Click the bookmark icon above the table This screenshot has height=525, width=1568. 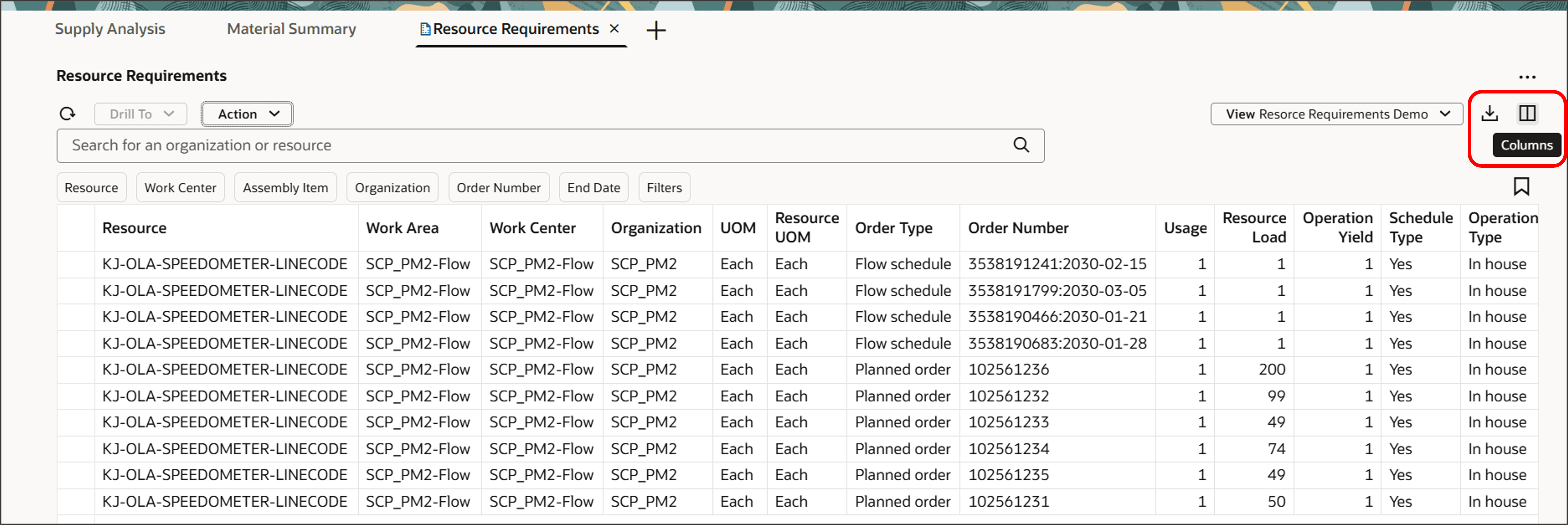click(1522, 187)
